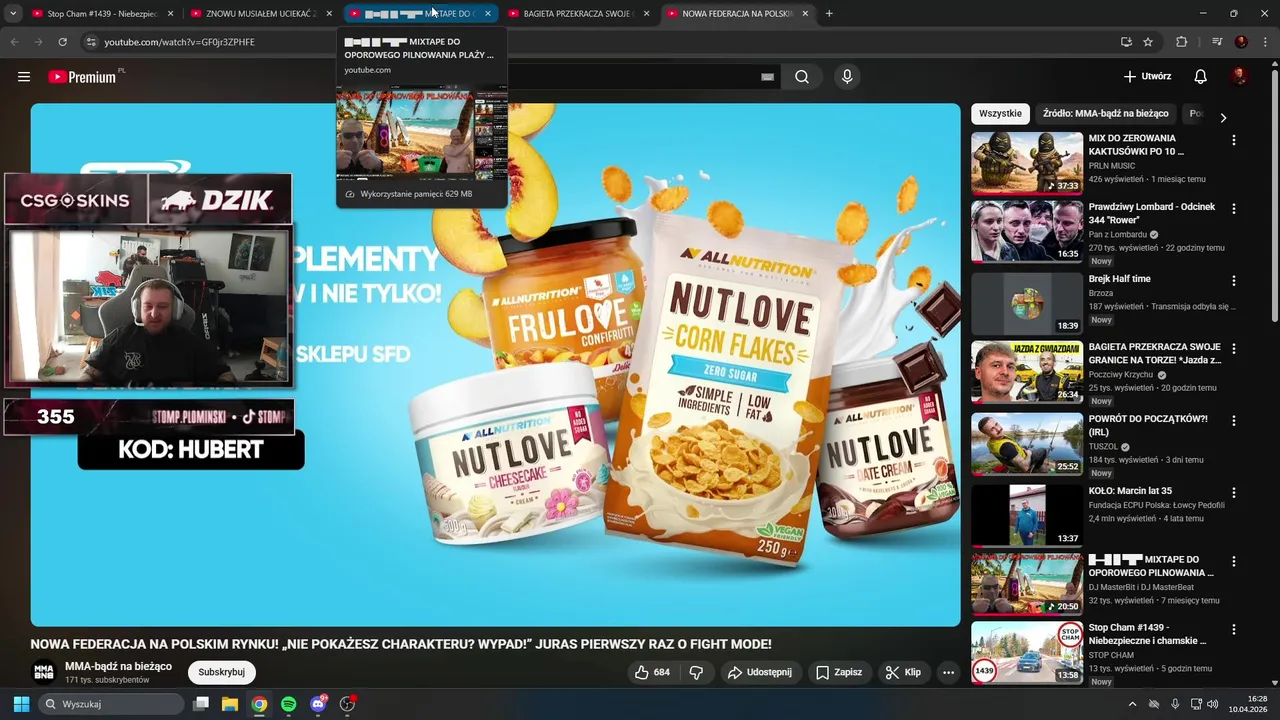Bookmark this page with star icon

[1148, 42]
